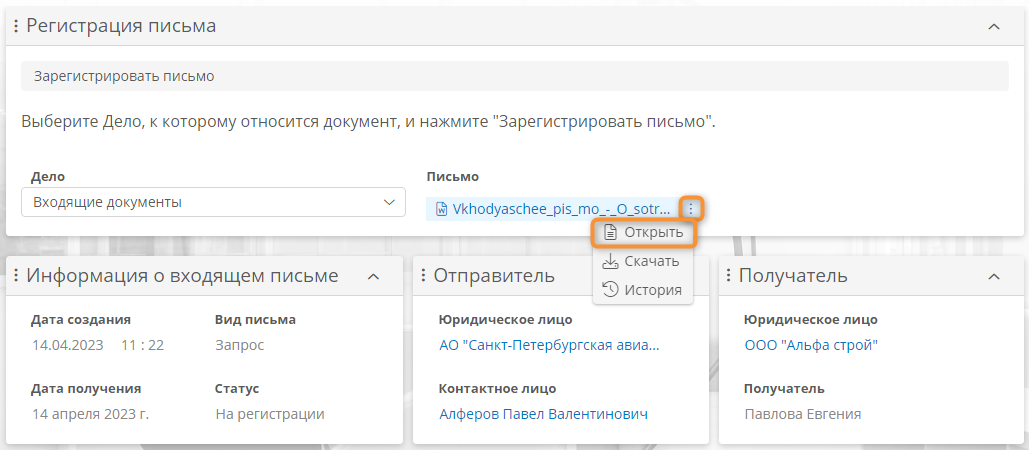Click the Контактное лицо label
This screenshot has width=1029, height=450.
[x=497, y=388]
